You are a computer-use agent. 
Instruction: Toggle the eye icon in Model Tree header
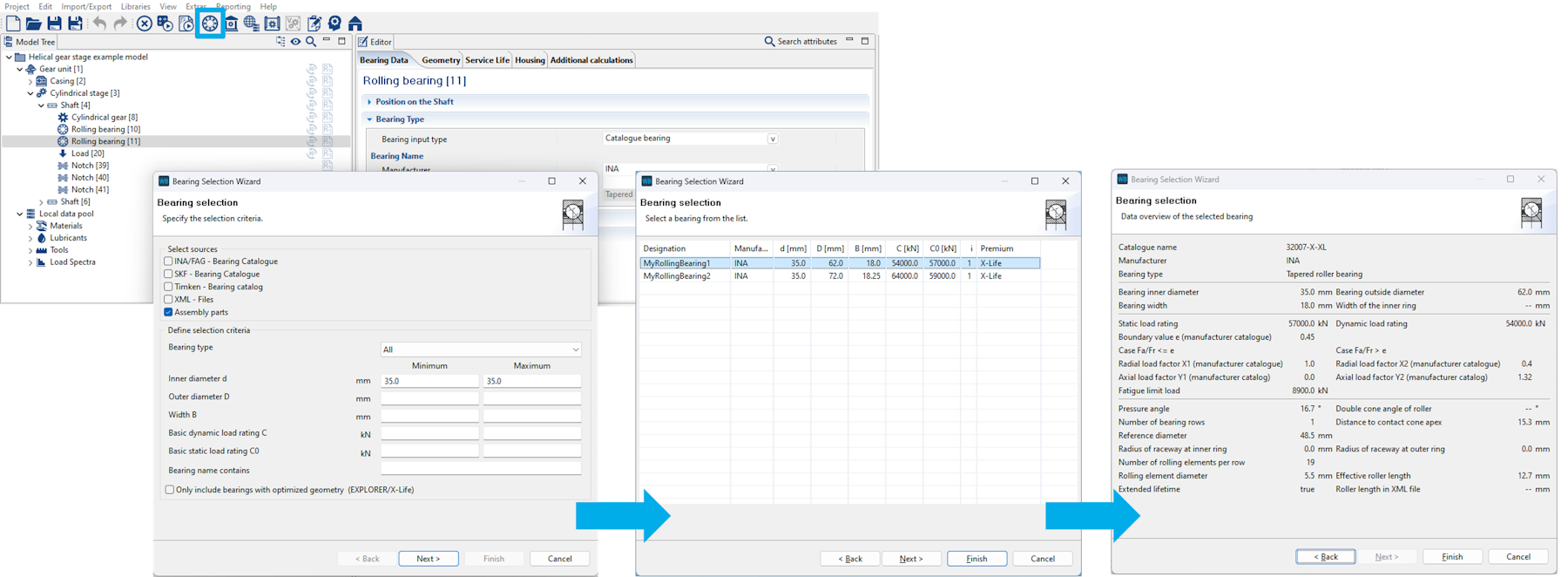296,41
